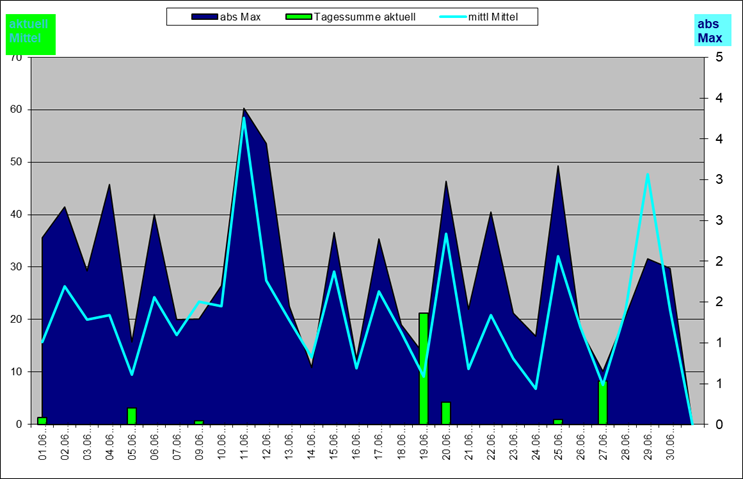Click the cyan 'abs Max' axis title box
743x479 pixels.
point(709,31)
